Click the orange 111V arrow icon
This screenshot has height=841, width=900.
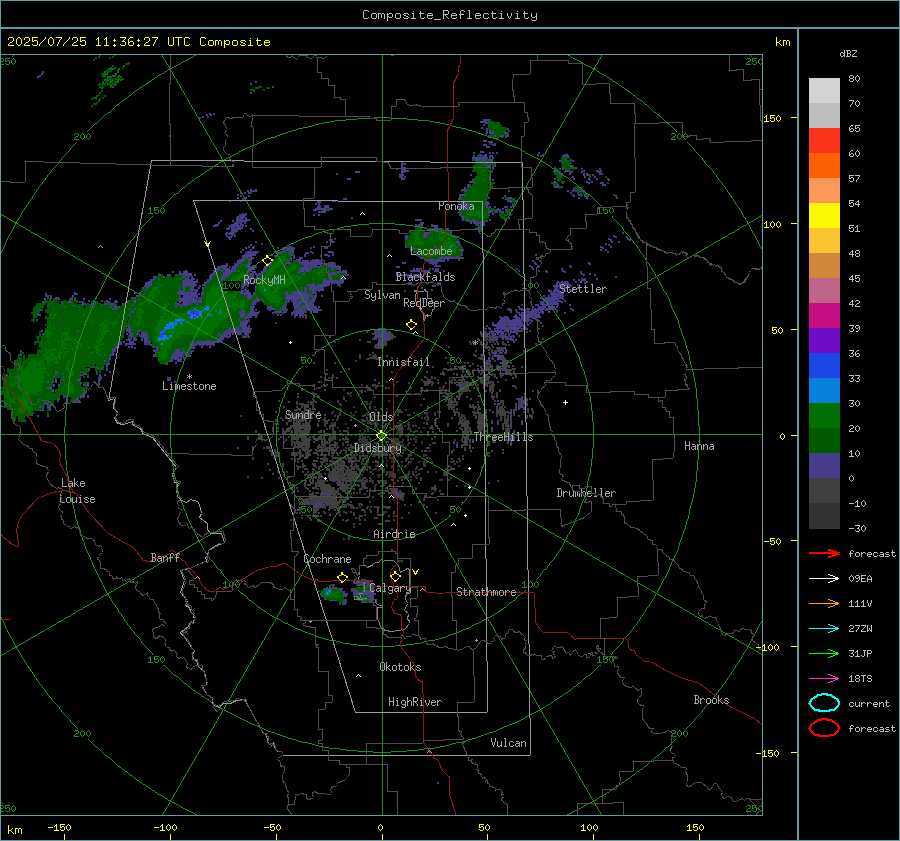(x=824, y=603)
